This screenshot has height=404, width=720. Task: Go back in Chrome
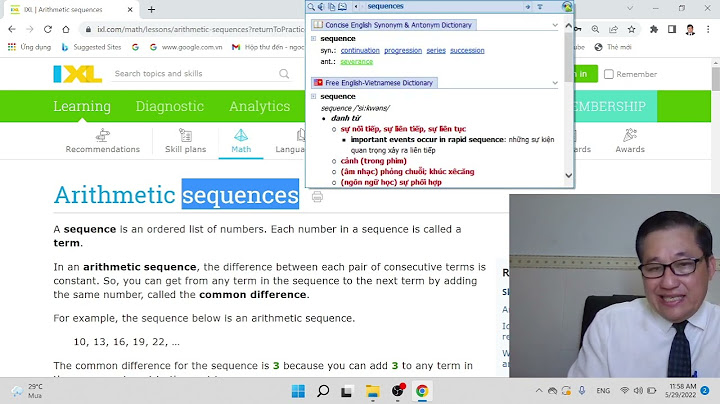pos(12,29)
